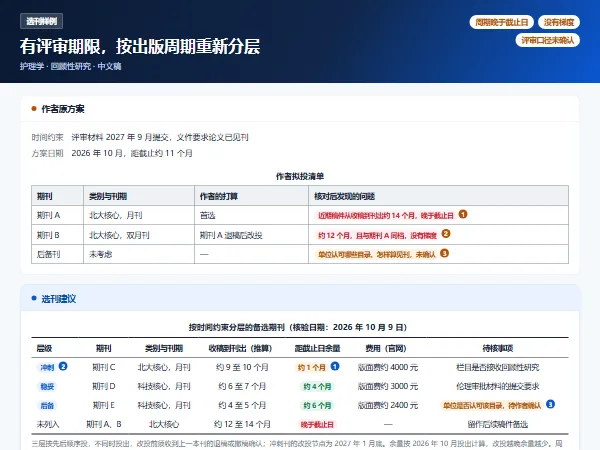This screenshot has width=600, height=450.
Task: Click the 作者拟投清单 table caption
Action: (x=300, y=176)
